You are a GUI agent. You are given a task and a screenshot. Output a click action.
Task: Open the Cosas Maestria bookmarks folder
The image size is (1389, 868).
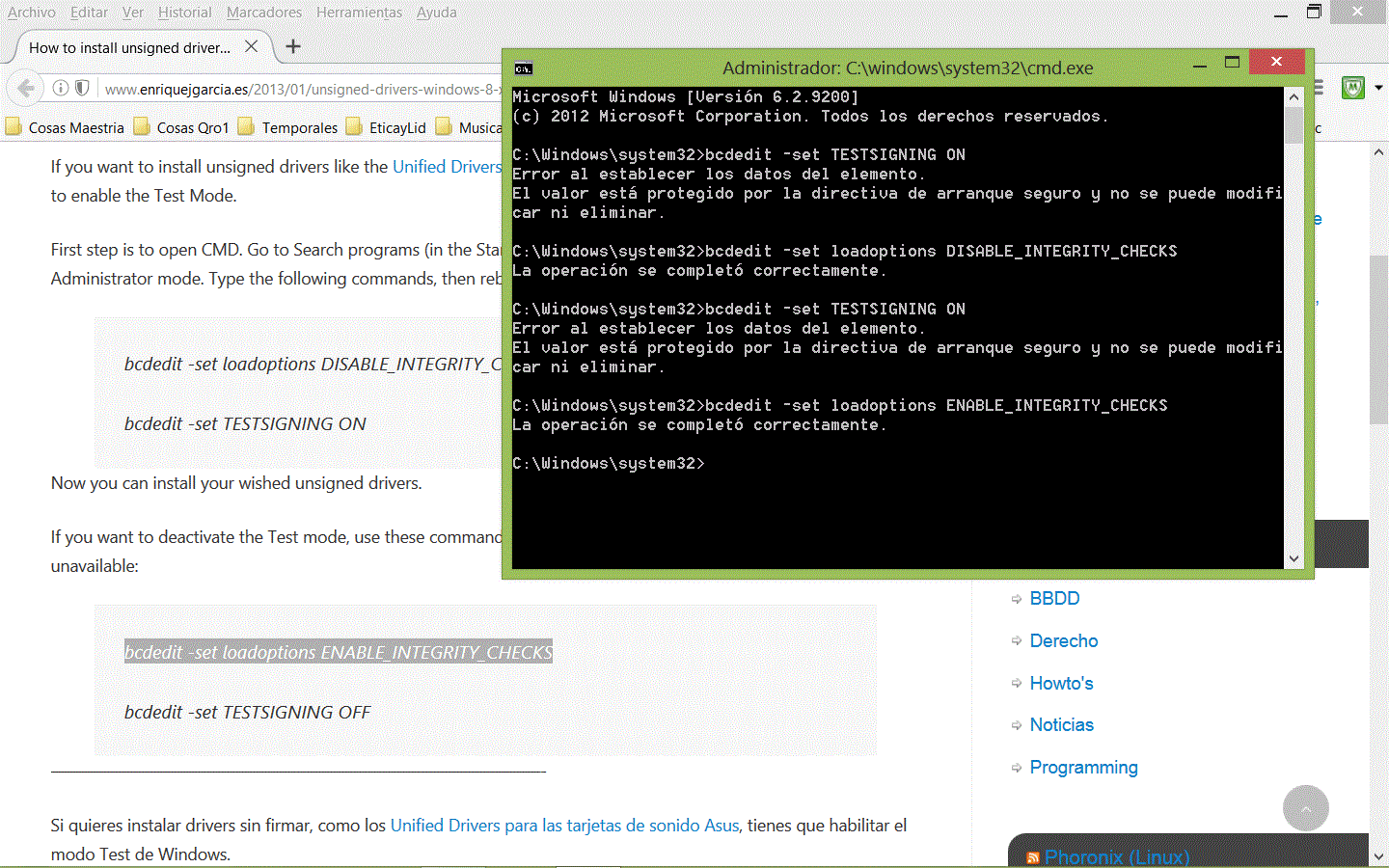click(66, 127)
